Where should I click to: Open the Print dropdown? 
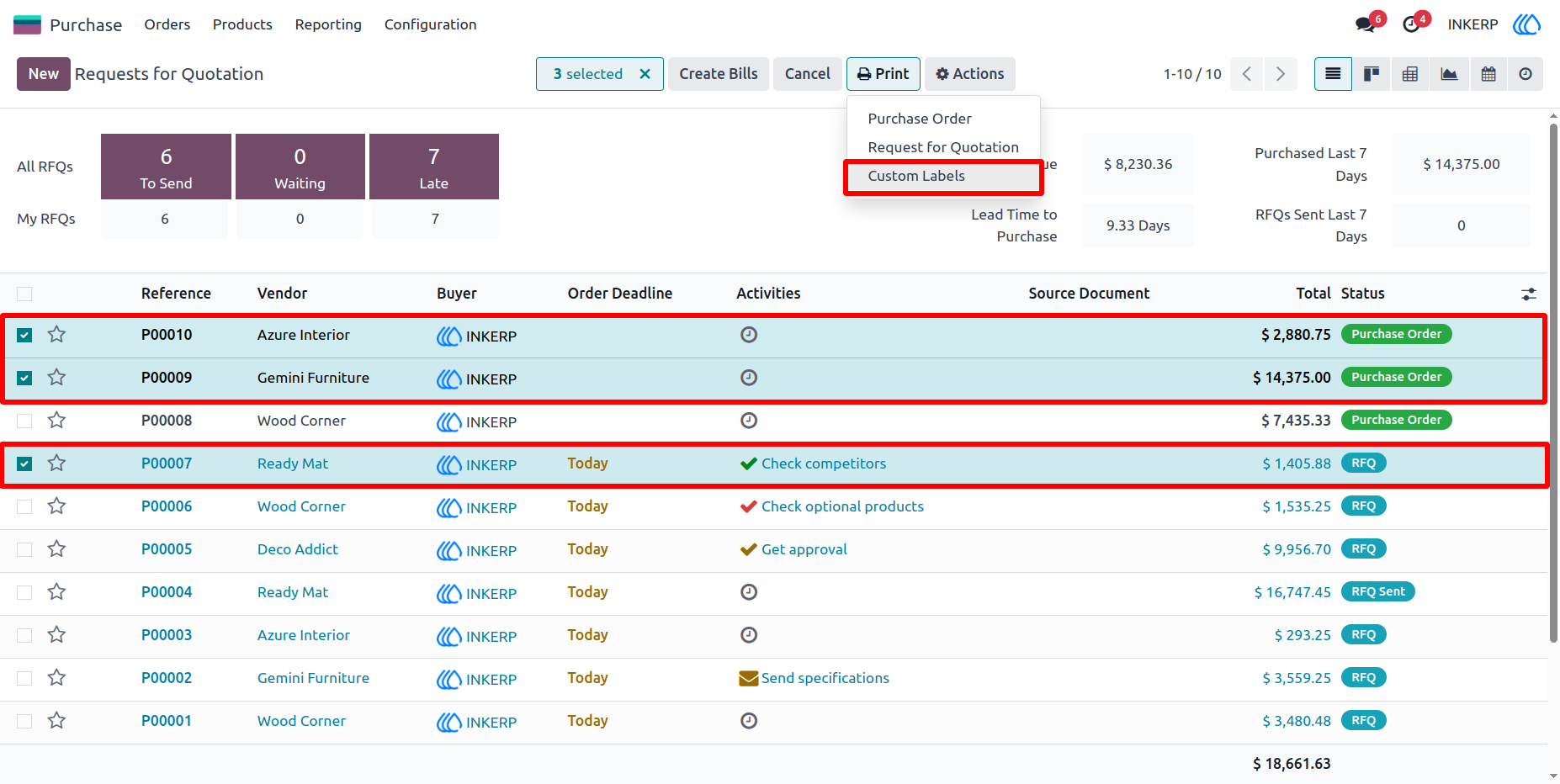click(883, 74)
